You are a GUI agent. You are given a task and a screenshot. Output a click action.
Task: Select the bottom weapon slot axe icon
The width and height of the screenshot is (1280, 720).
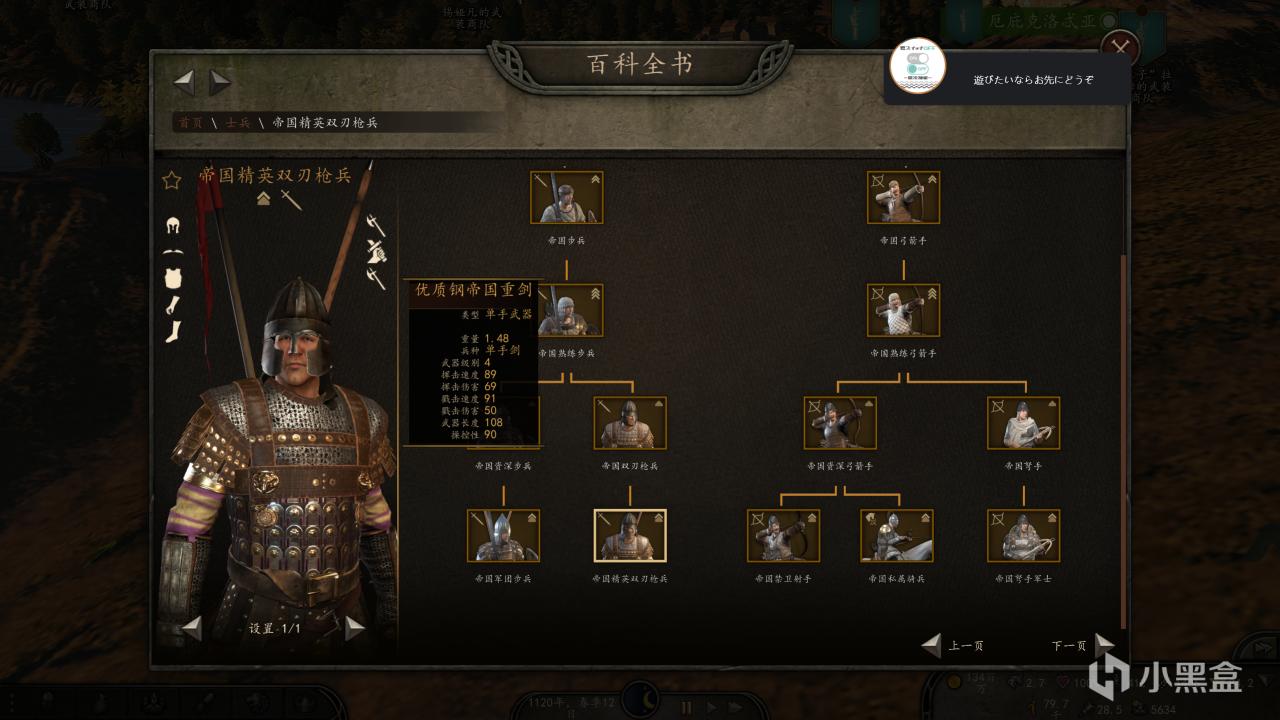pyautogui.click(x=376, y=278)
